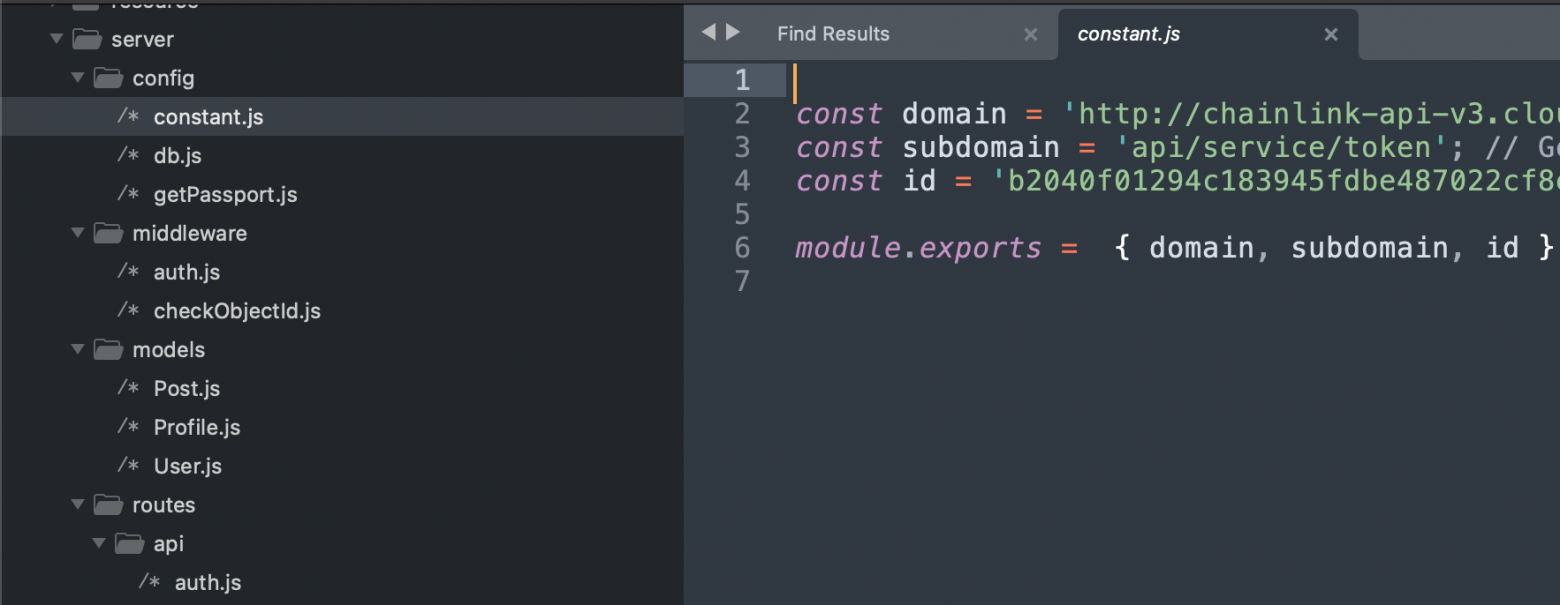
Task: Go to next tab with right arrow
Action: pos(733,32)
